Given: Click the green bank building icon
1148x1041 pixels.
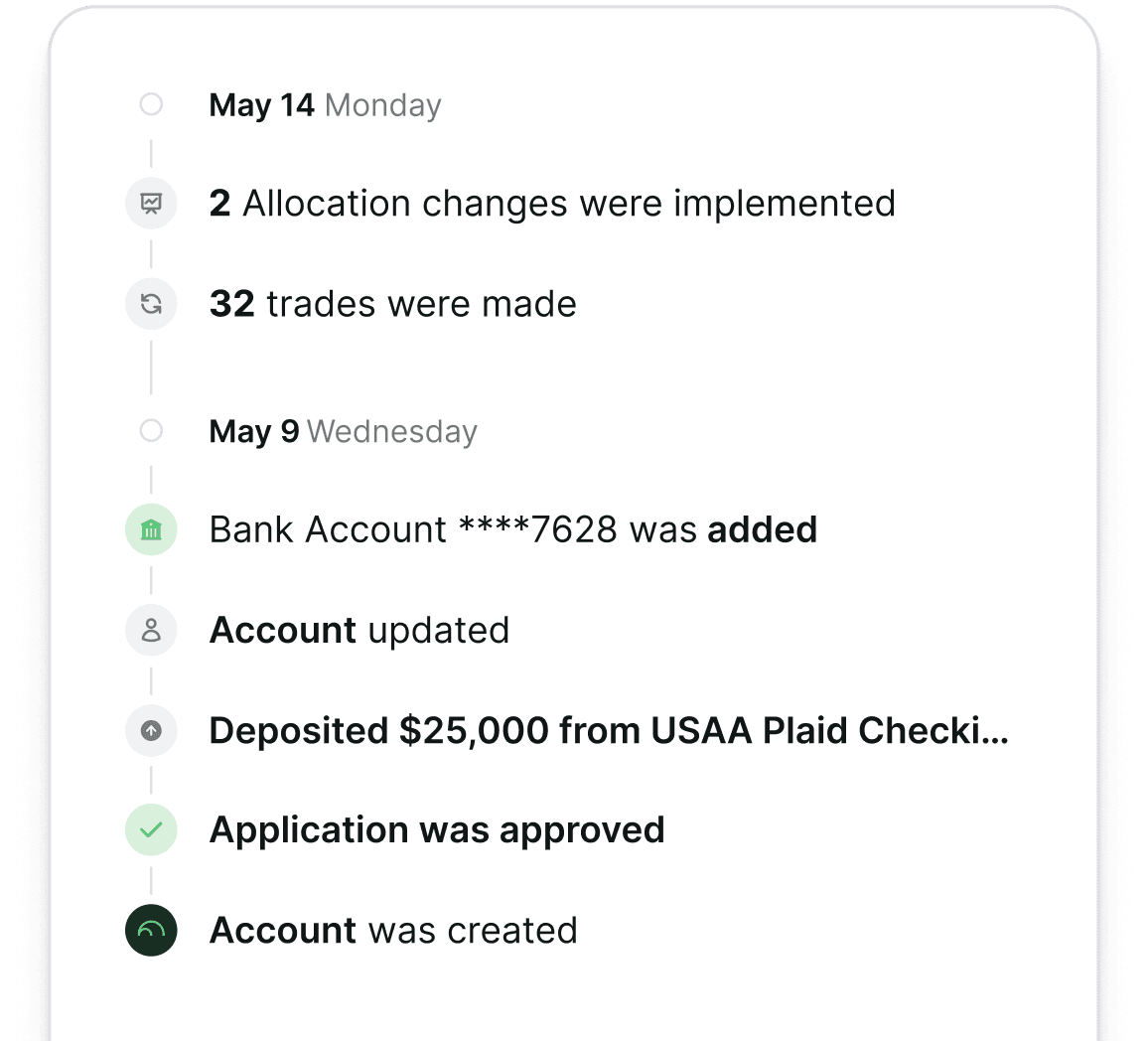Looking at the screenshot, I should (x=151, y=529).
